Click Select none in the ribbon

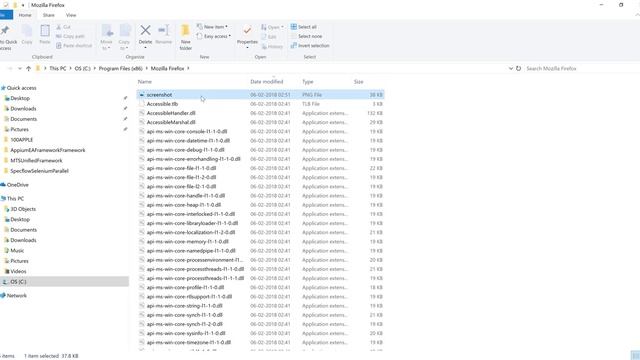click(x=306, y=36)
